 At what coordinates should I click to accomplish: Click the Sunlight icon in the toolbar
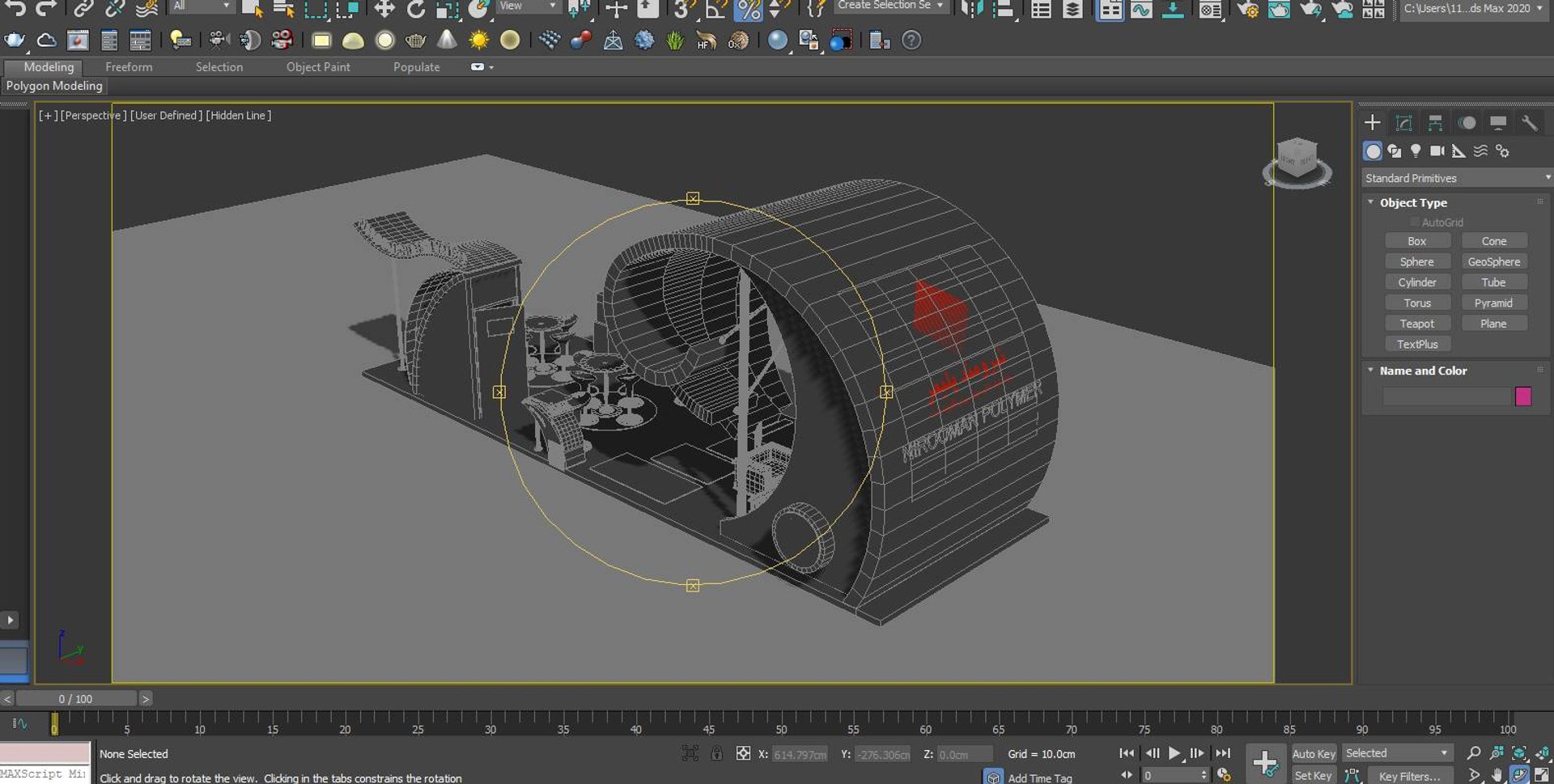pos(479,40)
